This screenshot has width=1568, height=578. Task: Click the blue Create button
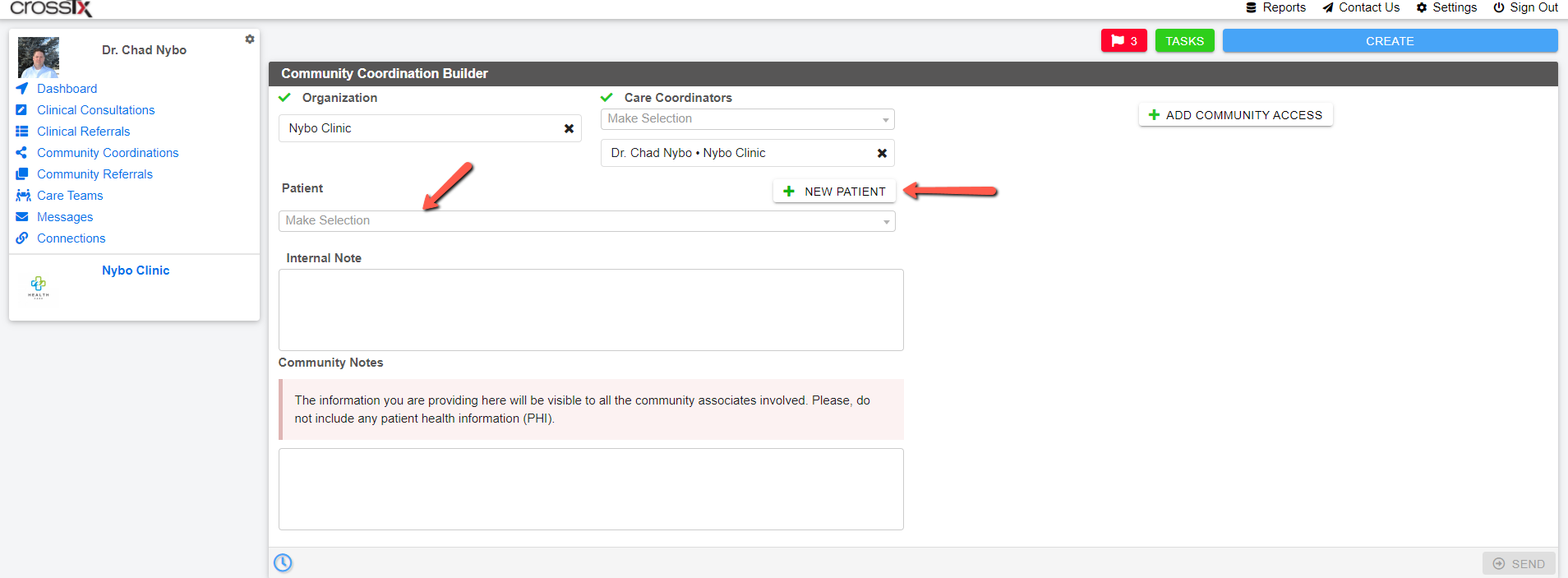pos(1390,41)
